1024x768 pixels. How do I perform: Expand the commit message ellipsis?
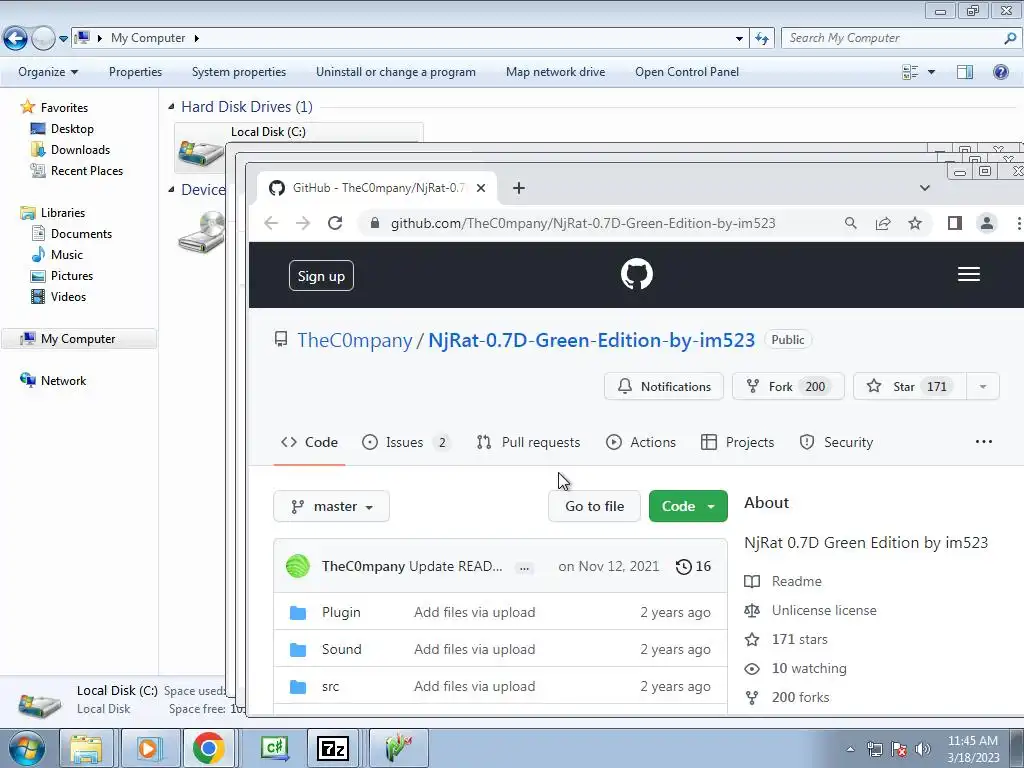pos(524,568)
